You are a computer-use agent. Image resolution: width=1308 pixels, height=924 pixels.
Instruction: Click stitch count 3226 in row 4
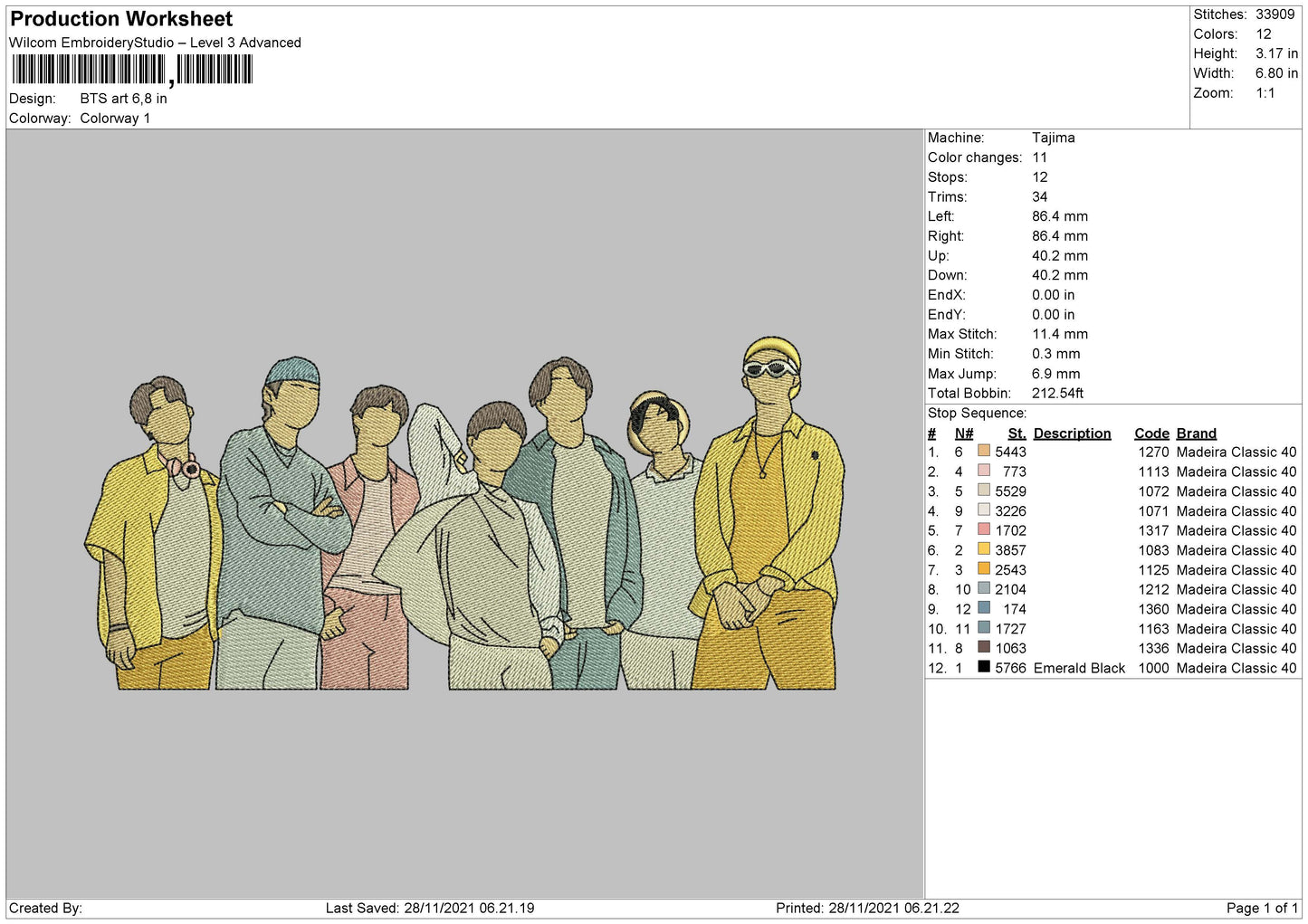1010,511
